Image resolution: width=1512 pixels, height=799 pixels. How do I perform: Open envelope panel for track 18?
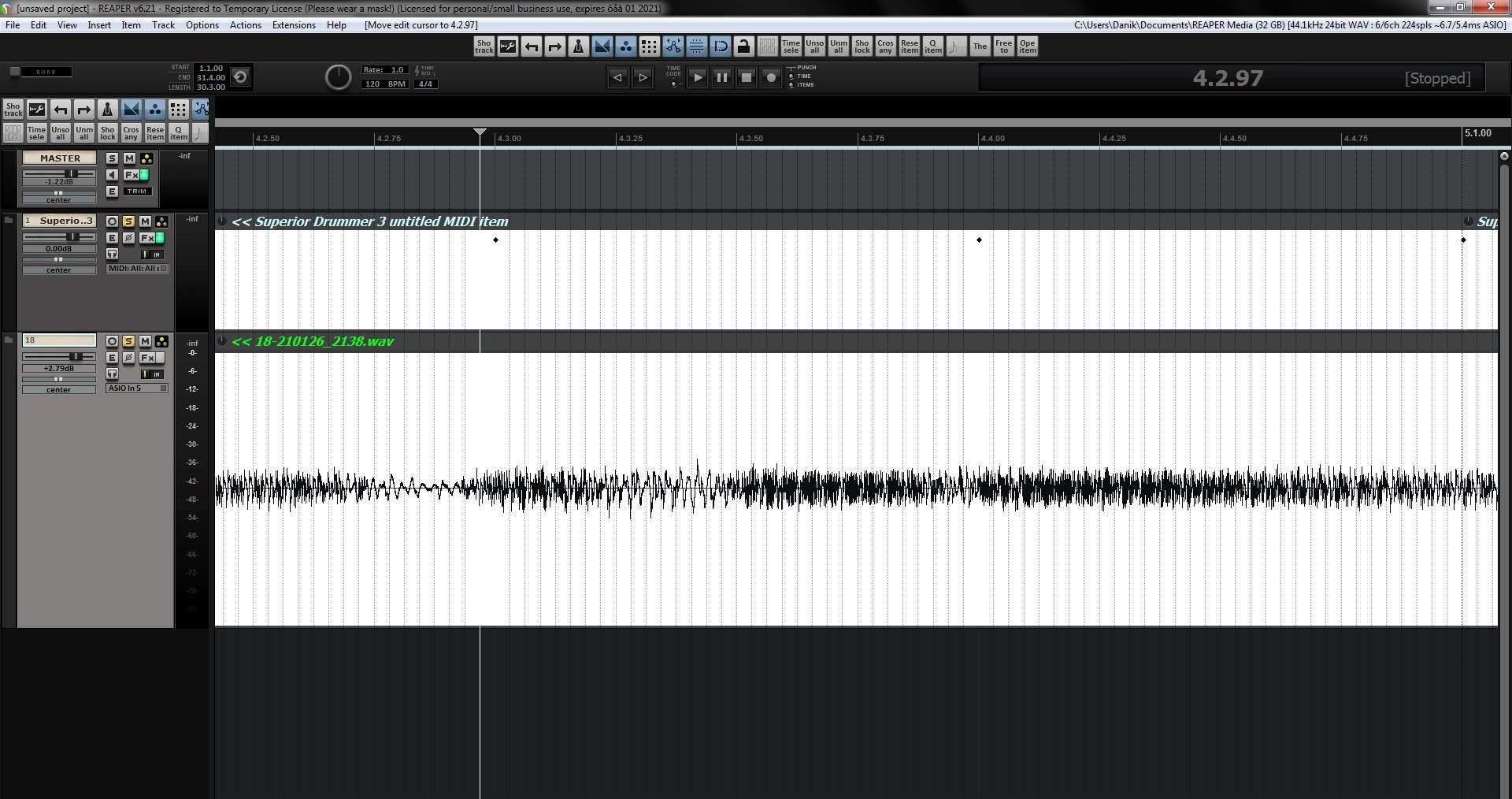pos(112,358)
